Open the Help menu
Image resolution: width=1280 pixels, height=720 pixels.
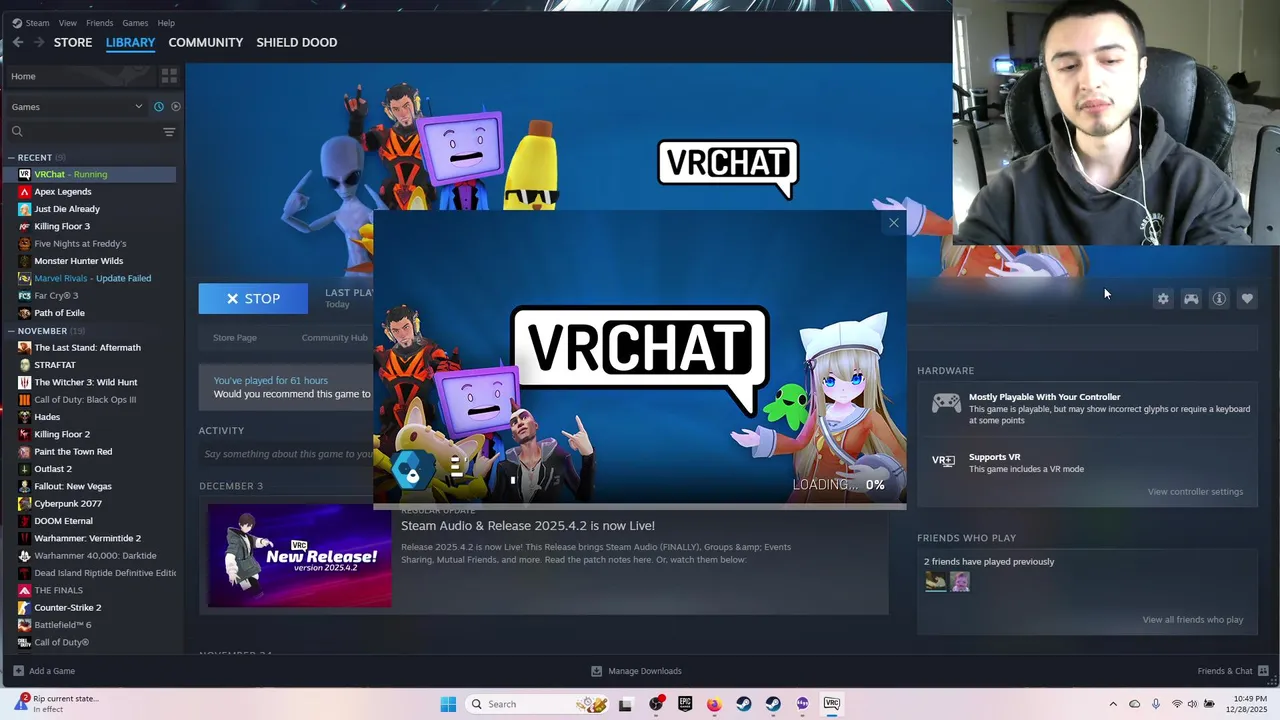166,23
